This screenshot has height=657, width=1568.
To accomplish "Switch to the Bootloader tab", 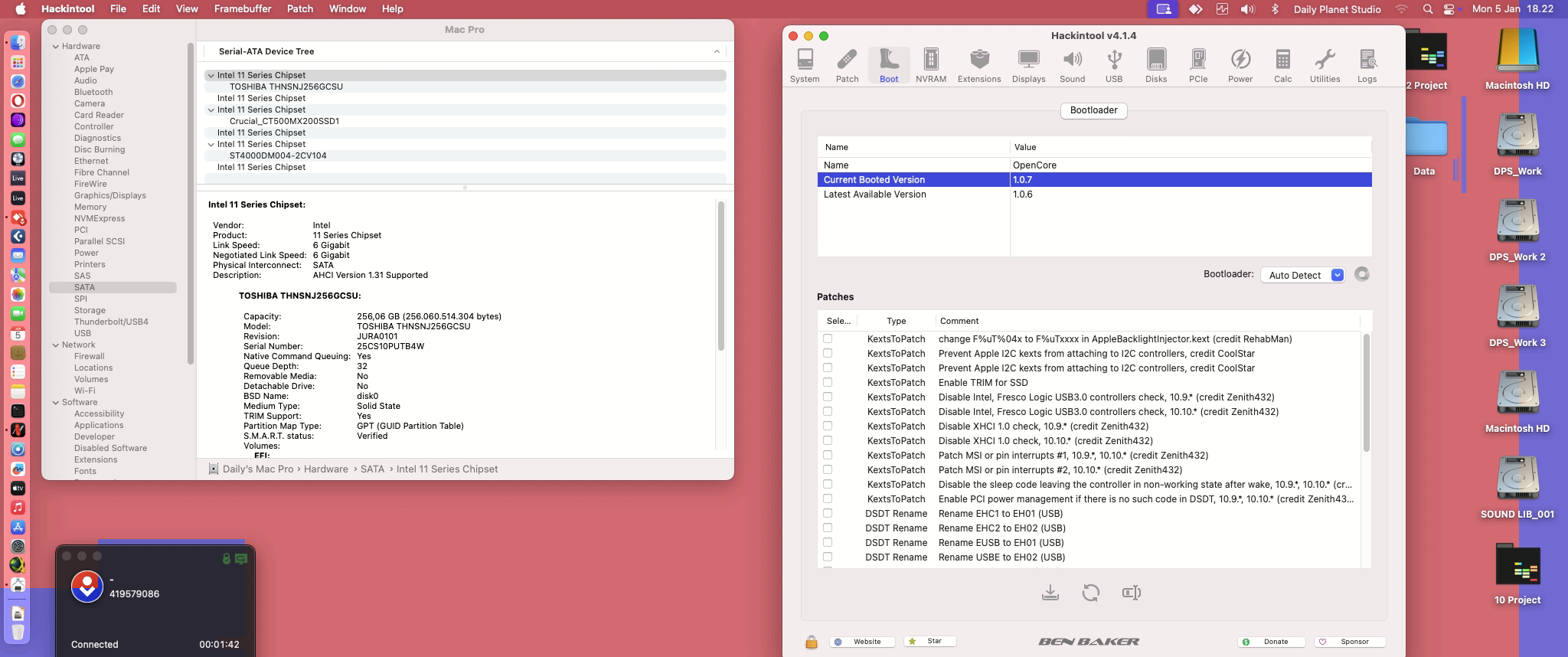I will click(1093, 110).
